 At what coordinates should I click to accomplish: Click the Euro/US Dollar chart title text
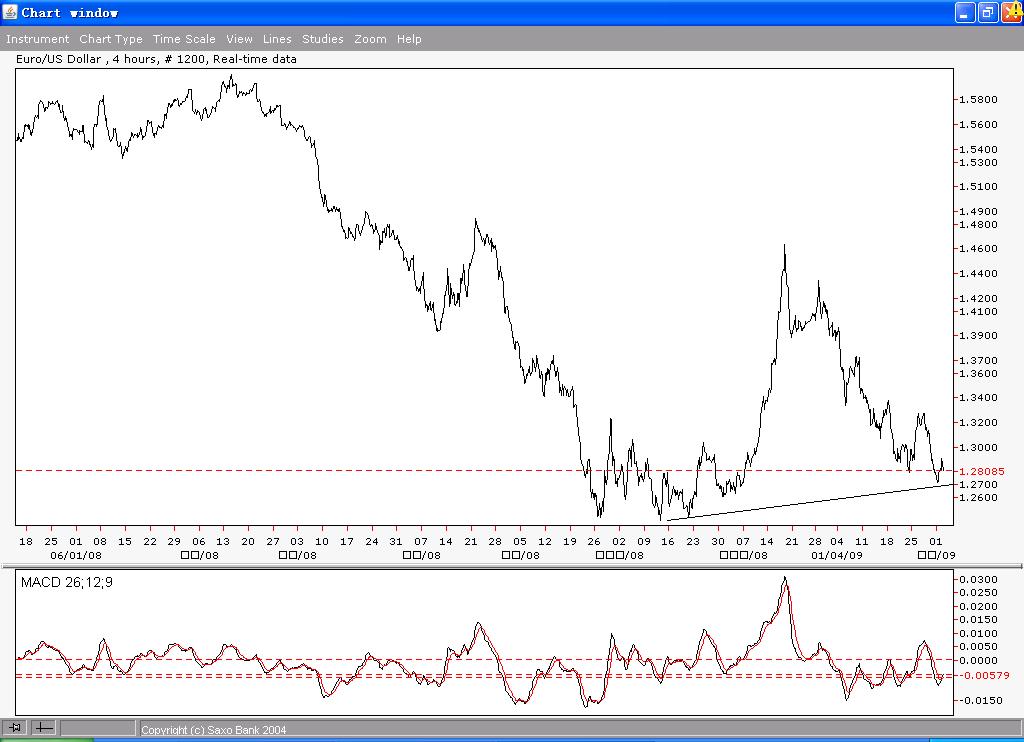tap(156, 59)
